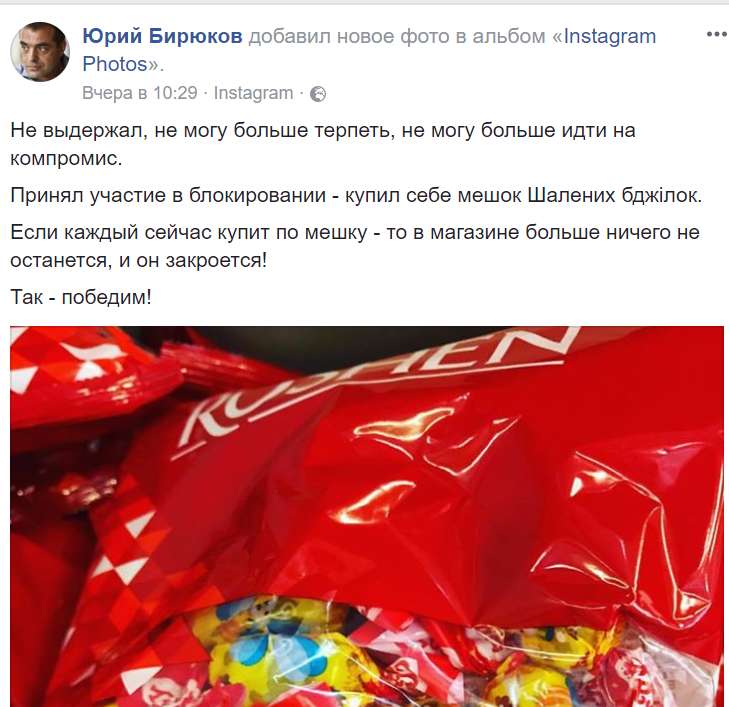Click the globe public privacy icon
The width and height of the screenshot is (729, 707).
click(318, 94)
